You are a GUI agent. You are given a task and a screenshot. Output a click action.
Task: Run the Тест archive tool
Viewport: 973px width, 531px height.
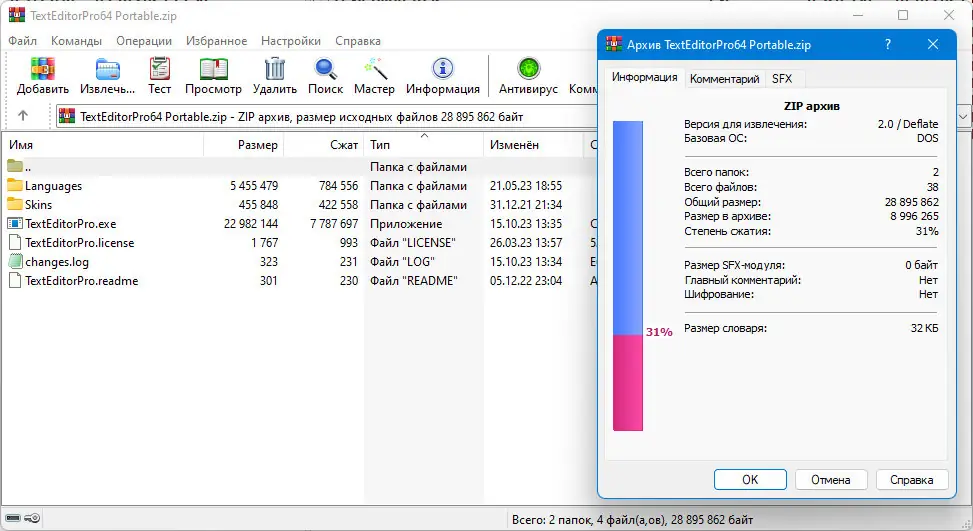tap(159, 69)
